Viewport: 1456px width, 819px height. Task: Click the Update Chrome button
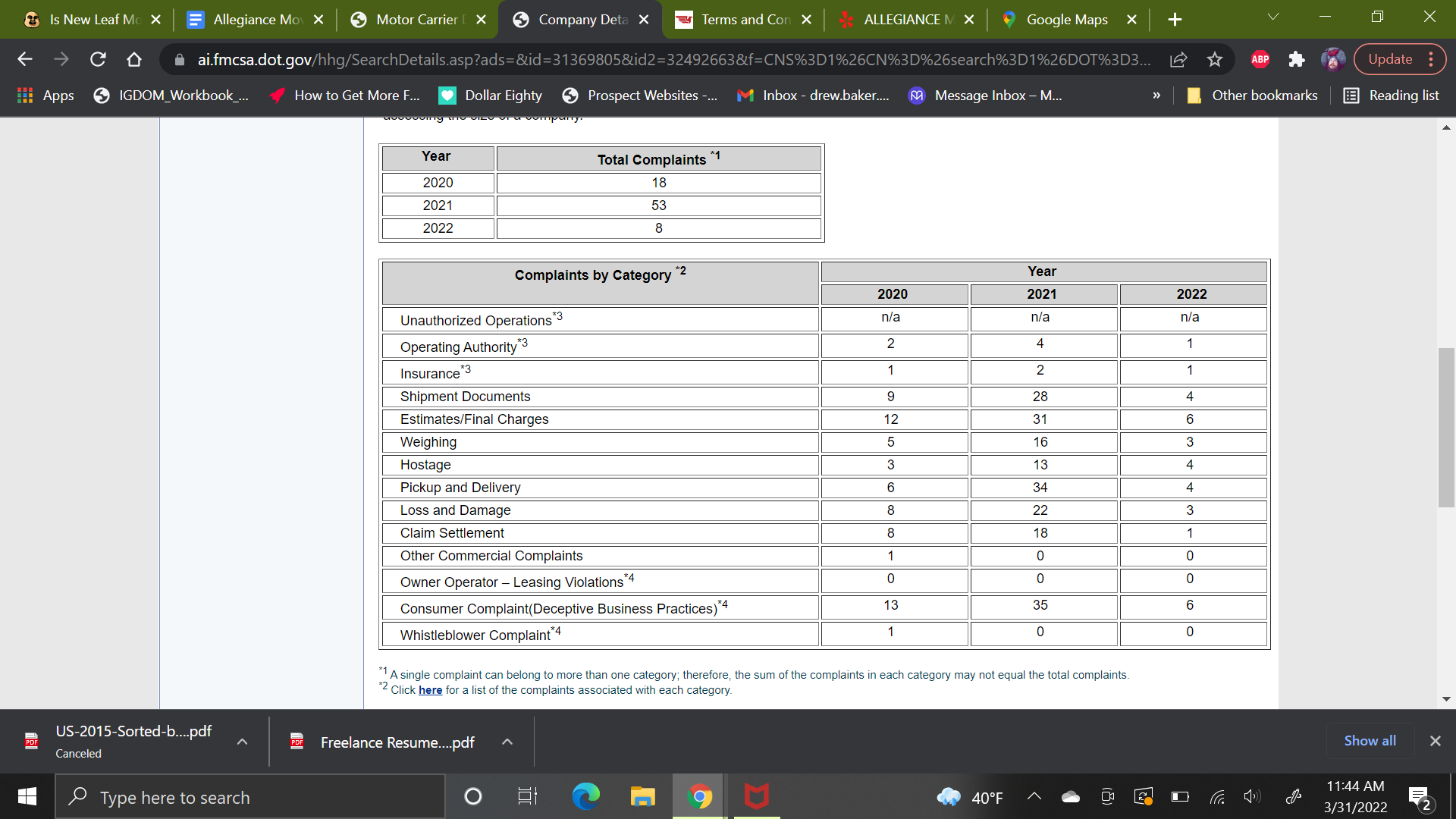pos(1389,59)
